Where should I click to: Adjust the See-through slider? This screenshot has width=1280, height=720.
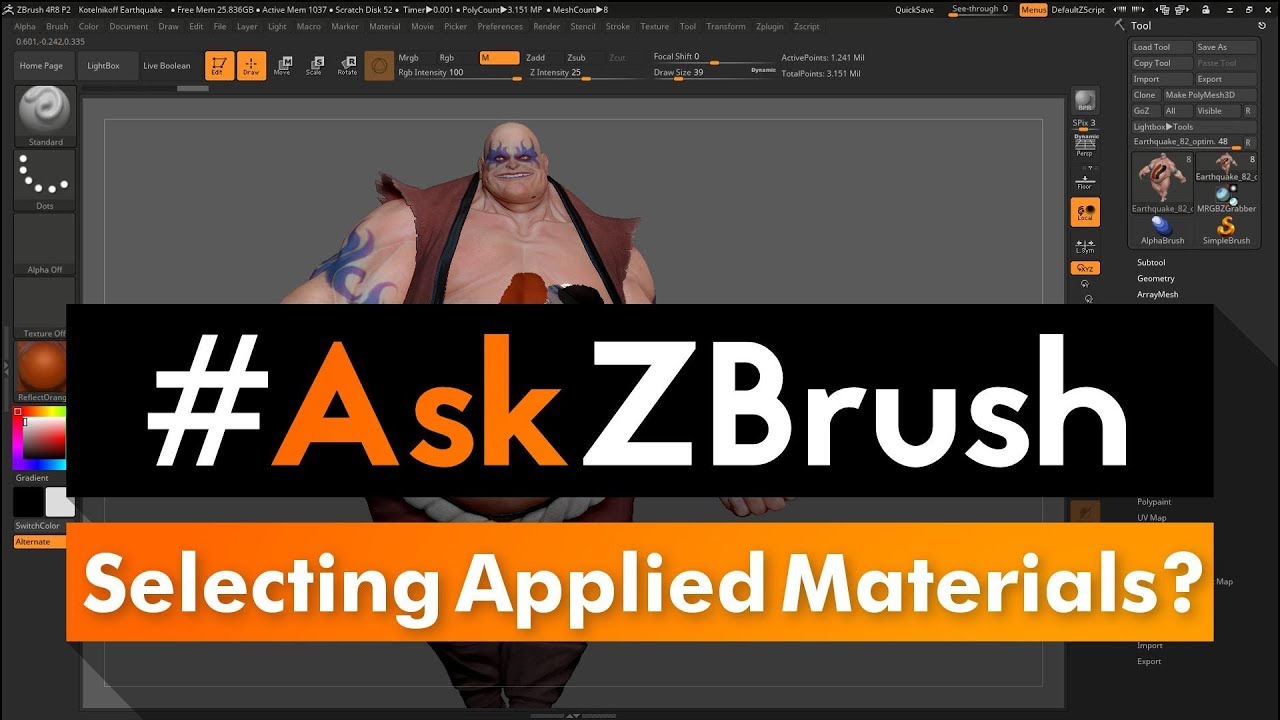[x=979, y=9]
